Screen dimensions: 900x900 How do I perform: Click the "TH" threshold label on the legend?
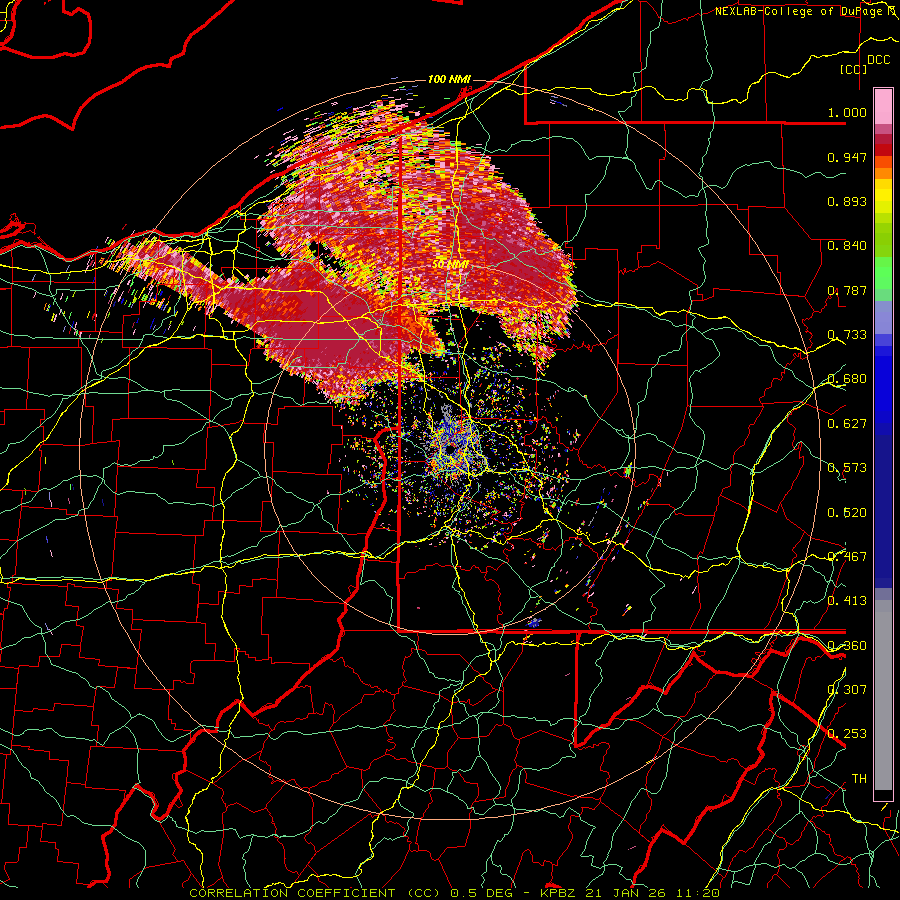(859, 779)
